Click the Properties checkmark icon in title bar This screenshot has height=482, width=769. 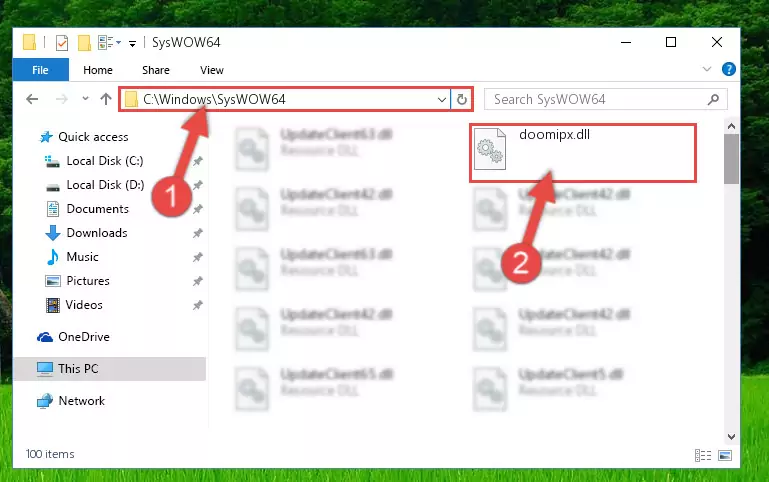[x=62, y=43]
